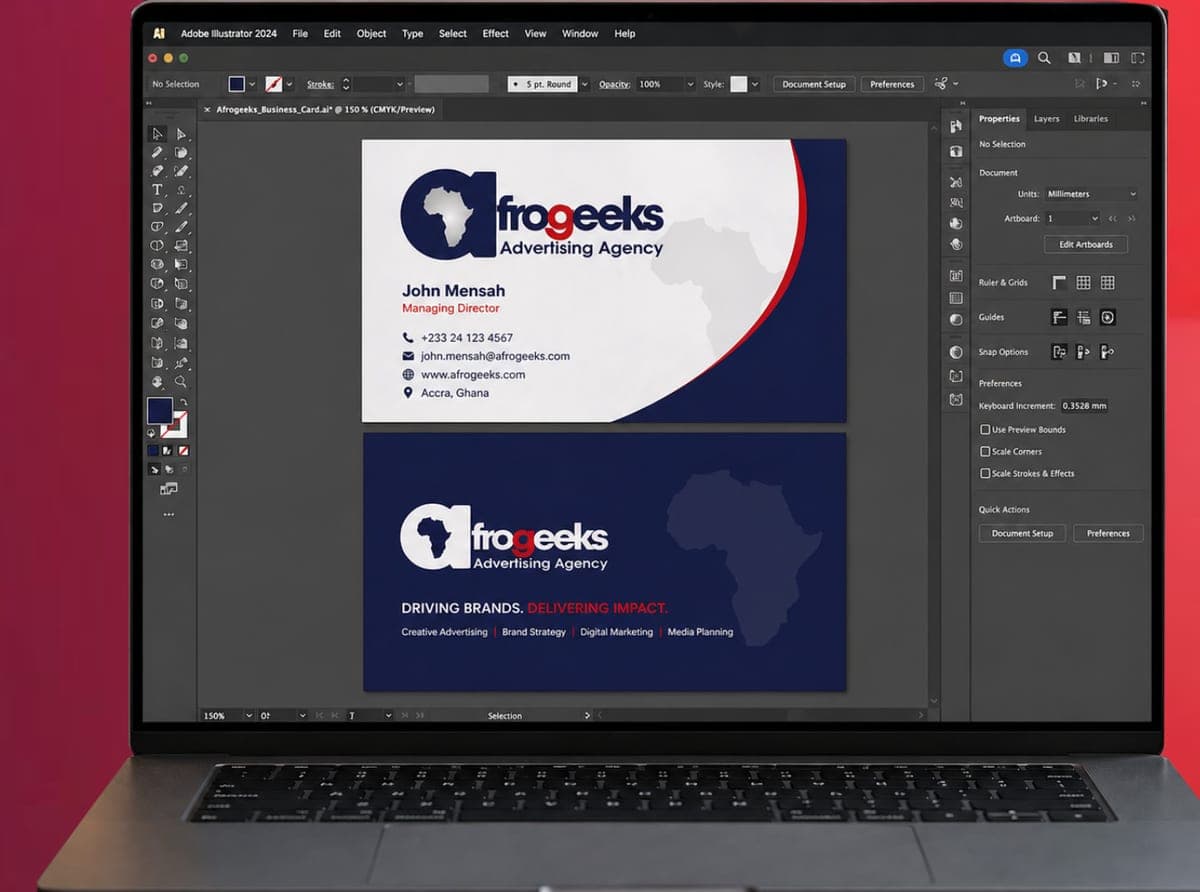Viewport: 1200px width, 892px height.
Task: Go to the next artboard in Properties panel
Action: point(1132,218)
